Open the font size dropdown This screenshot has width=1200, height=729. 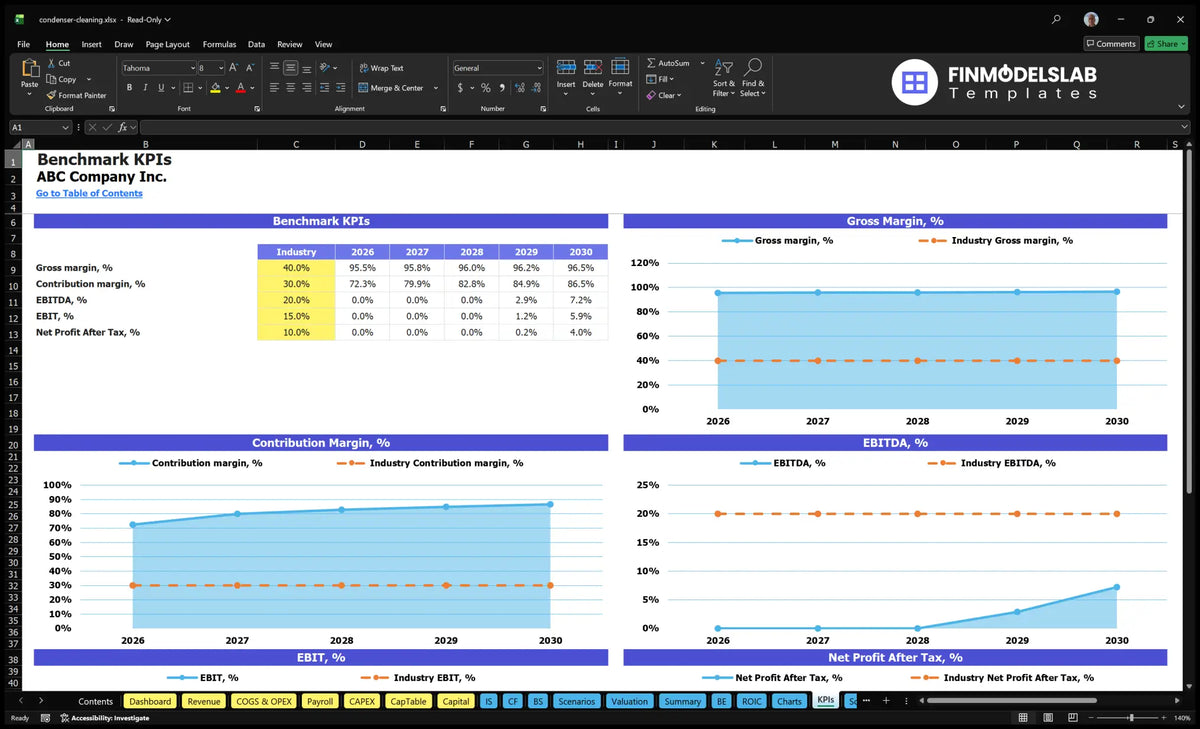[x=219, y=68]
